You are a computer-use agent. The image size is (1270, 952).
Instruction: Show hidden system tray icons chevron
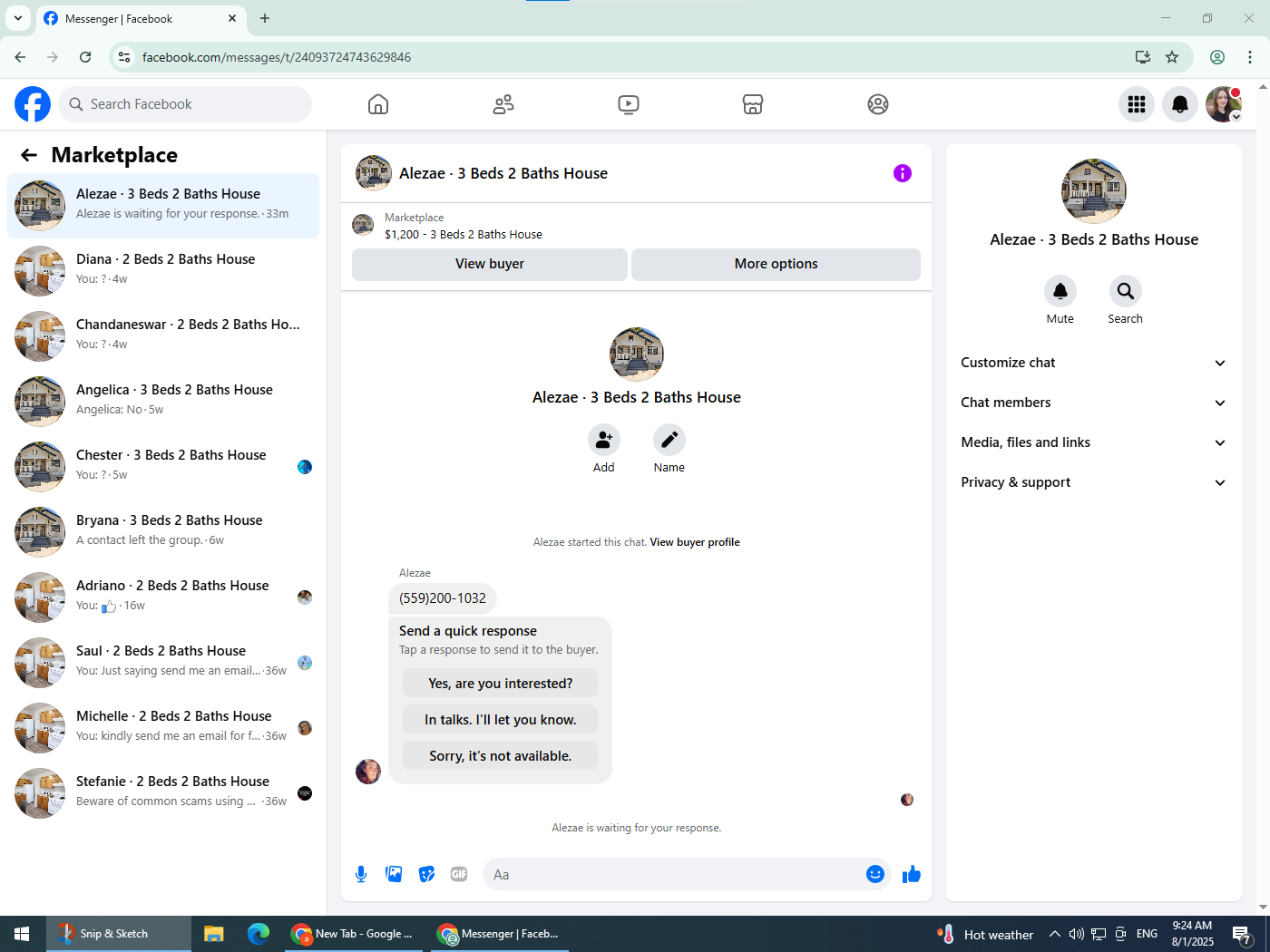tap(1054, 934)
